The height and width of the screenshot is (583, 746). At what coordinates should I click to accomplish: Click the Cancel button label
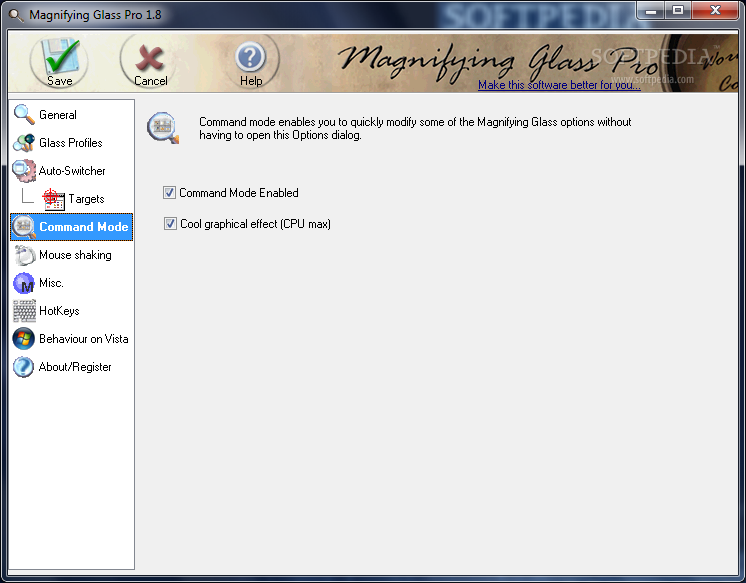[151, 81]
